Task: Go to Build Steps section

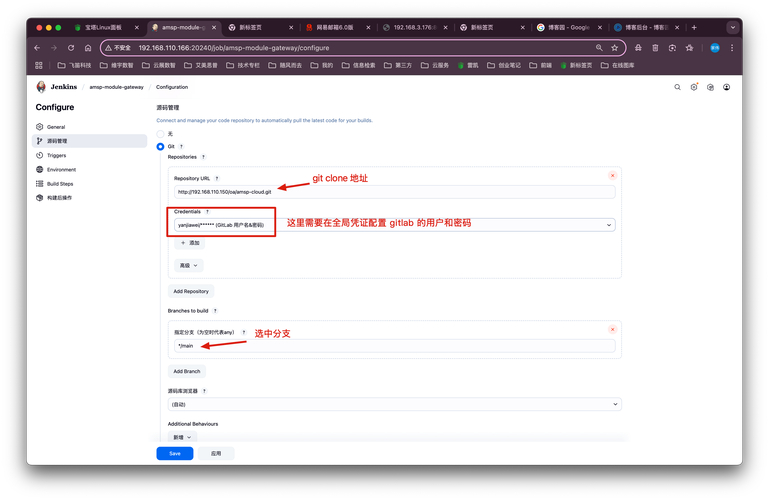Action: [x=90, y=184]
